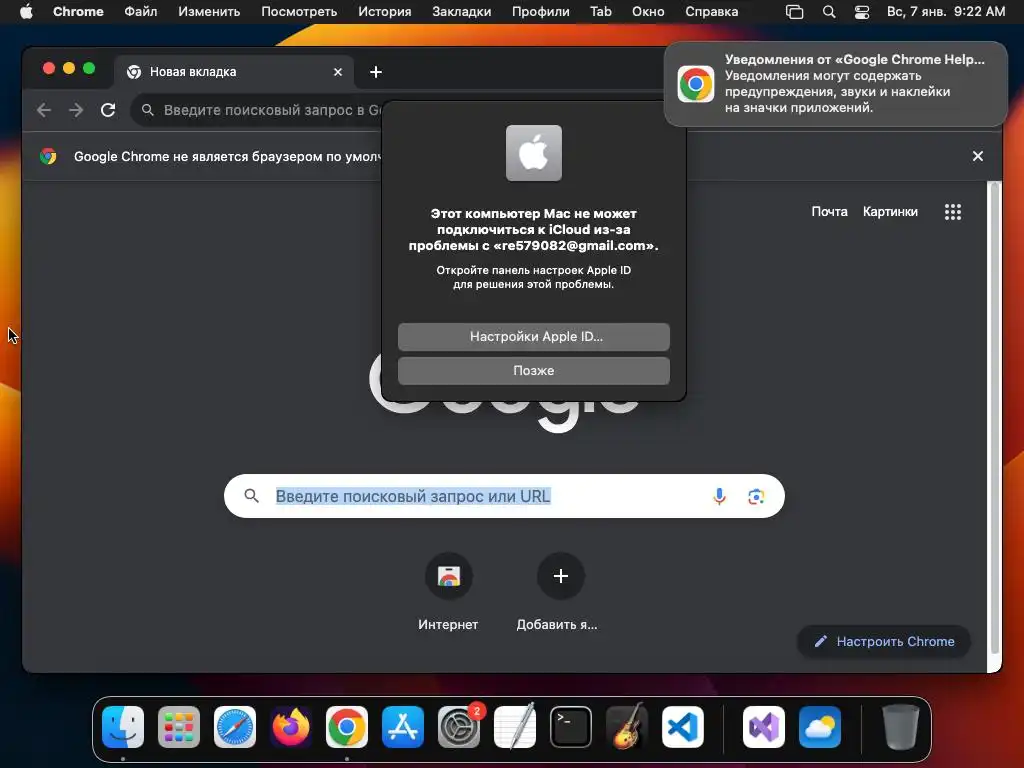Start voice search with microphone icon
1024x768 pixels.
tap(719, 496)
